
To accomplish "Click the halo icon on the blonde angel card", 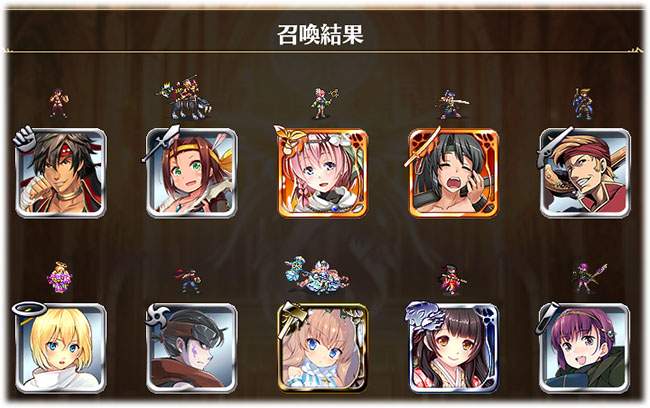I will click(29, 309).
